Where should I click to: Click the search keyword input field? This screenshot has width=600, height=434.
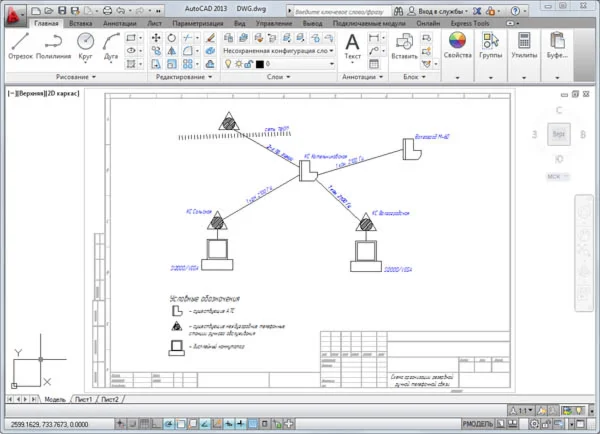click(341, 11)
